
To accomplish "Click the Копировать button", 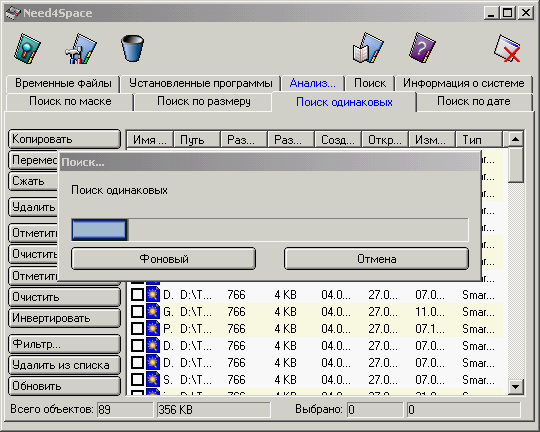I will click(x=64, y=139).
